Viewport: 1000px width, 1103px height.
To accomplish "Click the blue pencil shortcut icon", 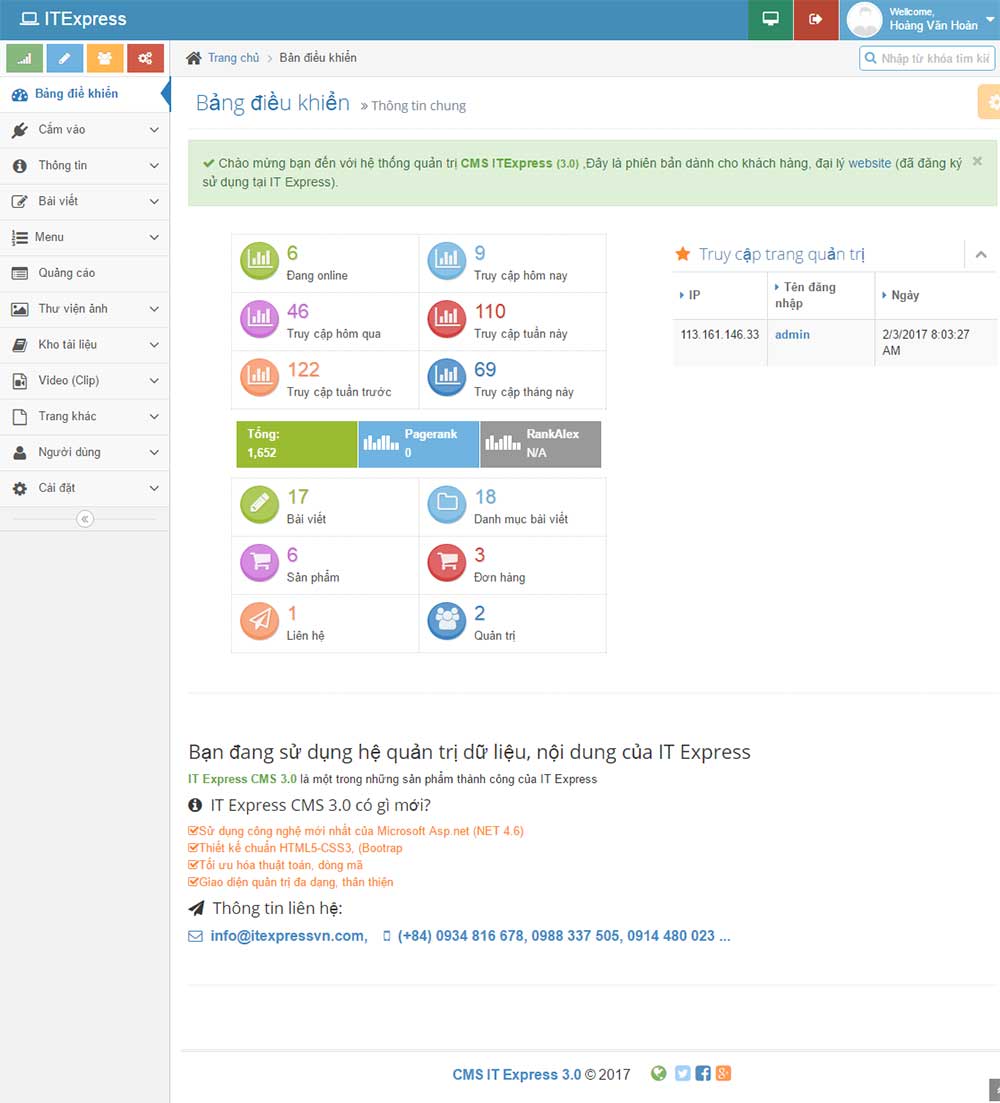I will tap(65, 58).
